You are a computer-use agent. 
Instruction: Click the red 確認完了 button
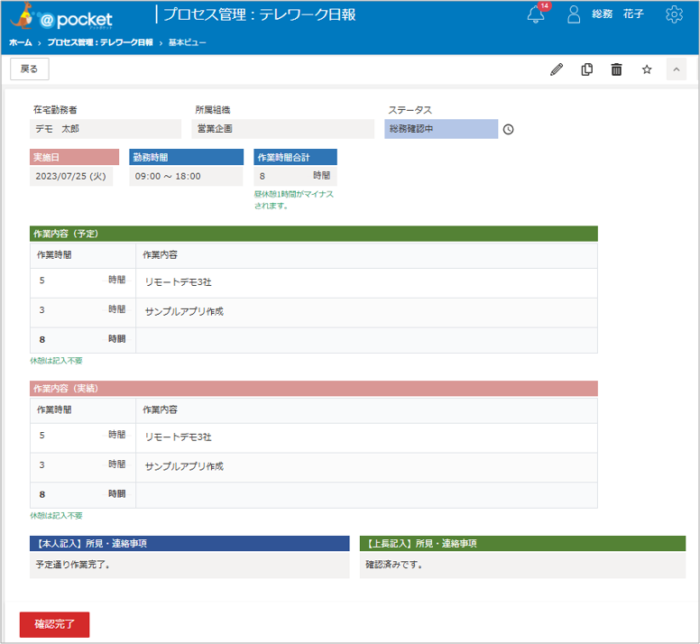click(54, 624)
